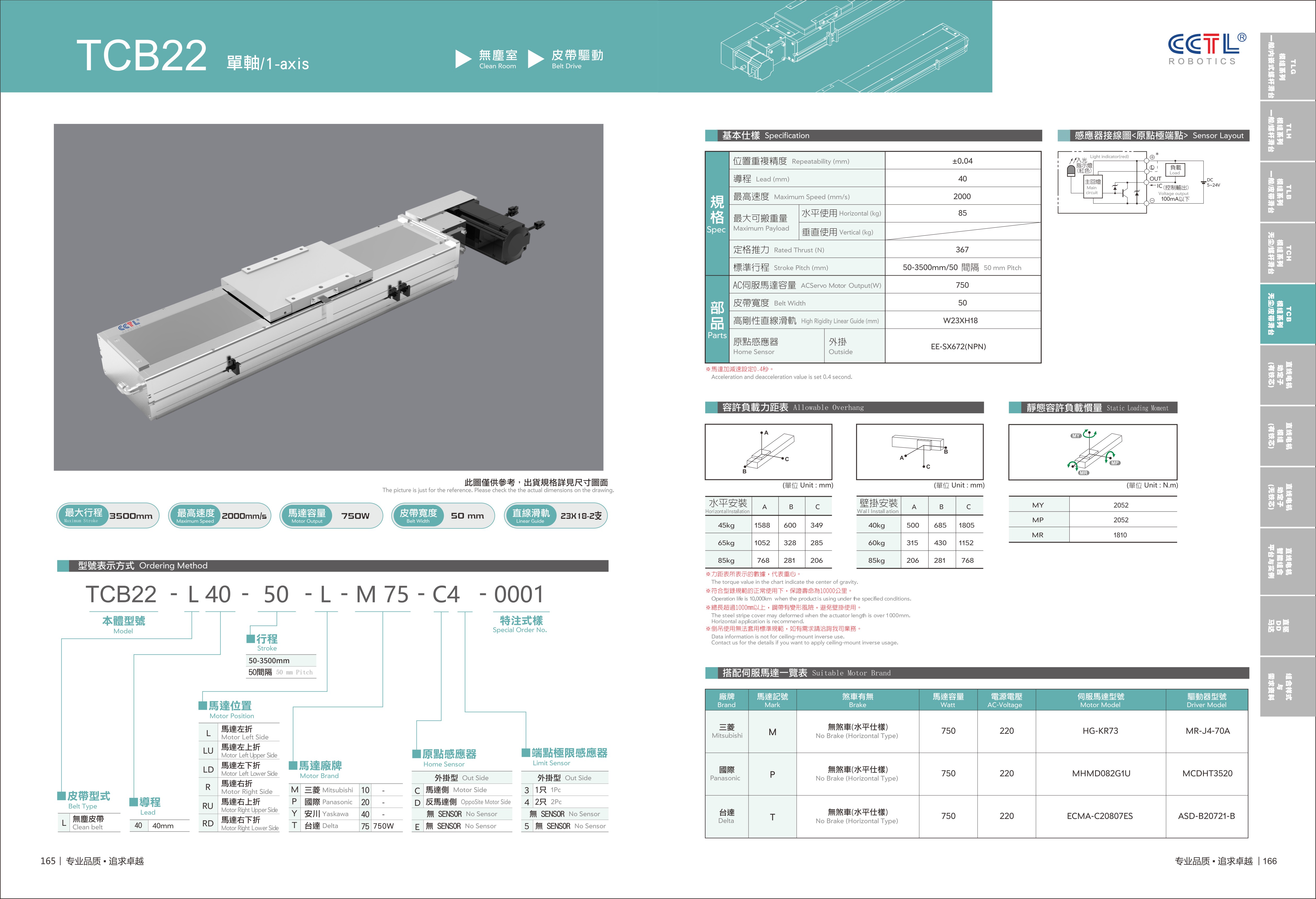The height and width of the screenshot is (899, 1316).
Task: Click the 3D actuator product image
Action: point(328,297)
